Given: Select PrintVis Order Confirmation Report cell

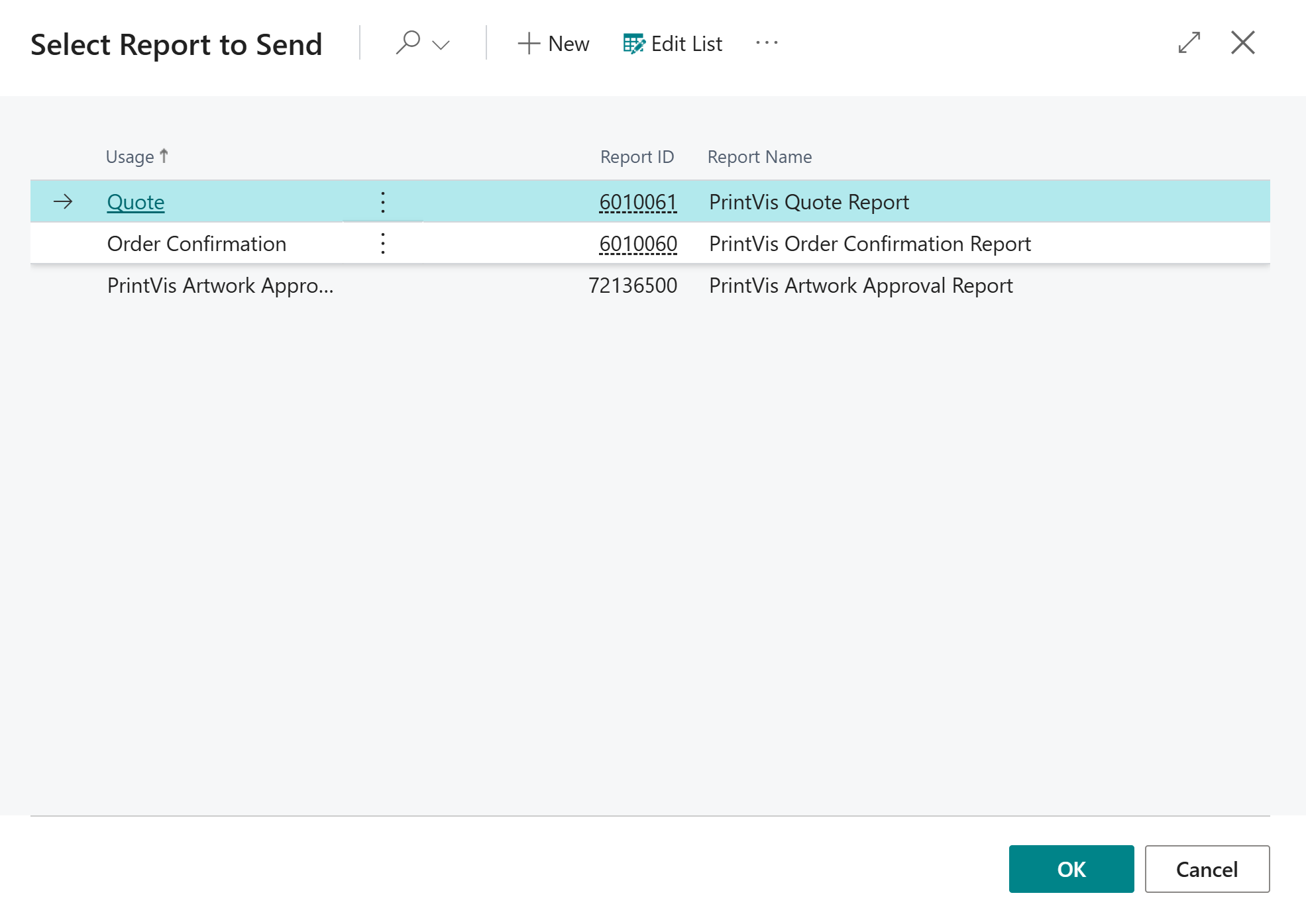Looking at the screenshot, I should pyautogui.click(x=870, y=244).
